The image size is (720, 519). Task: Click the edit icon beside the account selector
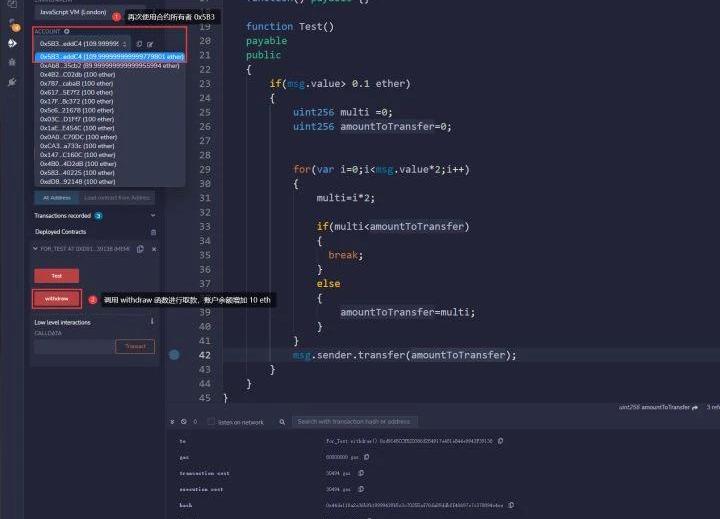tap(150, 44)
